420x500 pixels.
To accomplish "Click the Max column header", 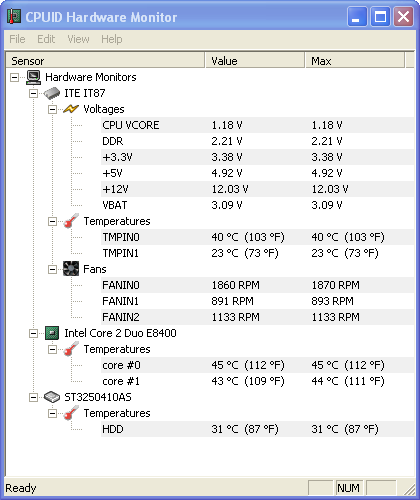I will 355,61.
